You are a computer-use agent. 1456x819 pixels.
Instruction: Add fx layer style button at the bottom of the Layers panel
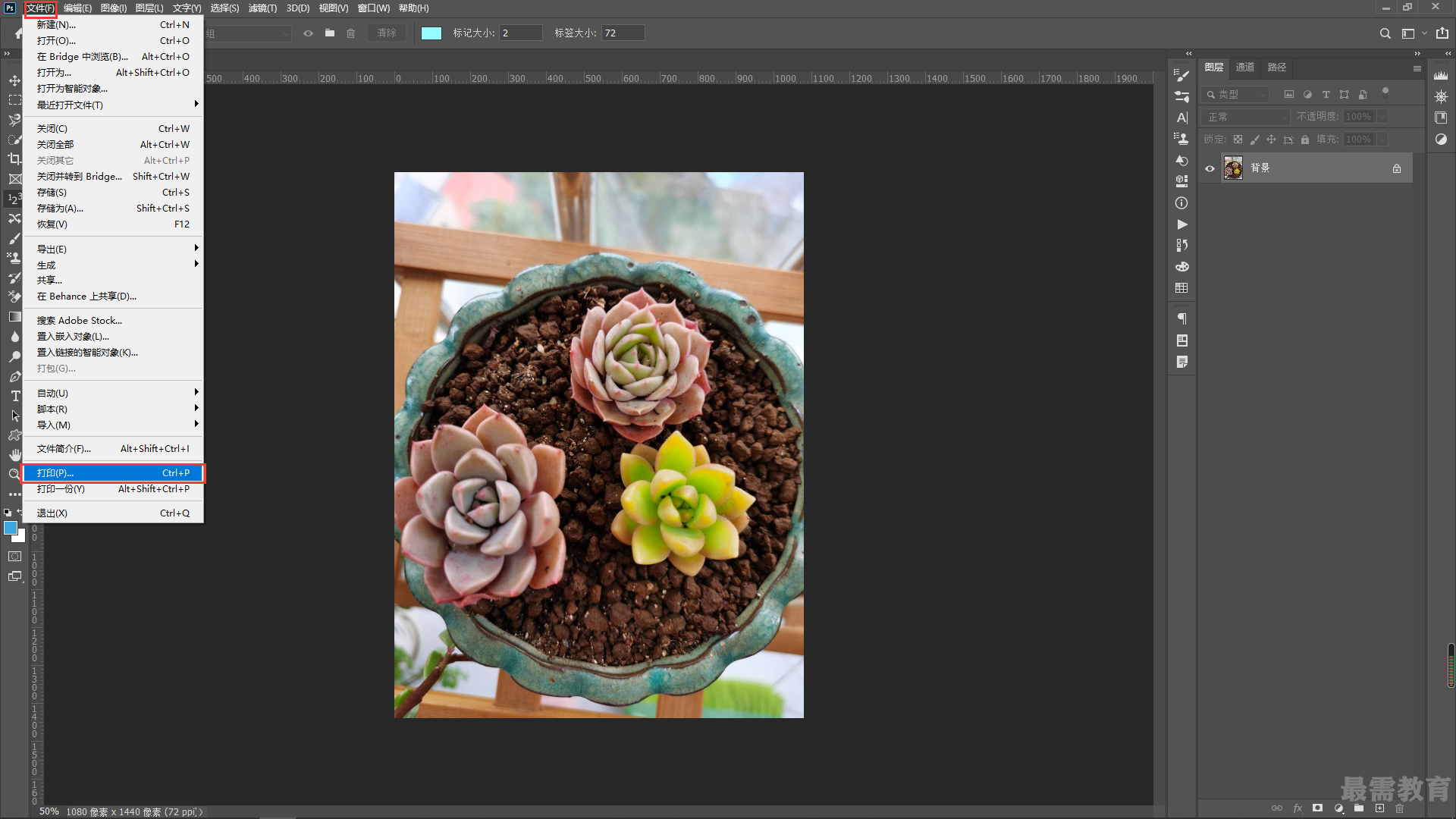pyautogui.click(x=1298, y=808)
